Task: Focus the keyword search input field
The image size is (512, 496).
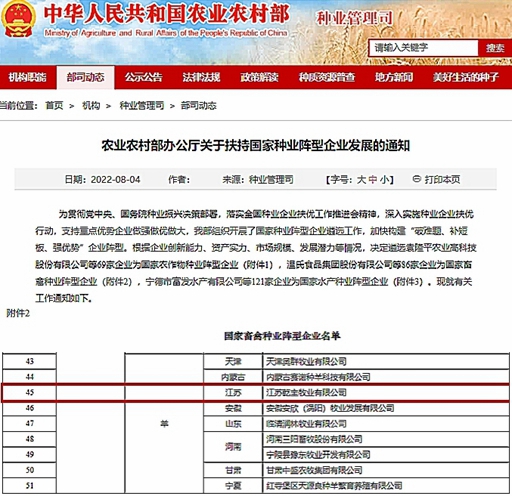Action: pyautogui.click(x=423, y=48)
